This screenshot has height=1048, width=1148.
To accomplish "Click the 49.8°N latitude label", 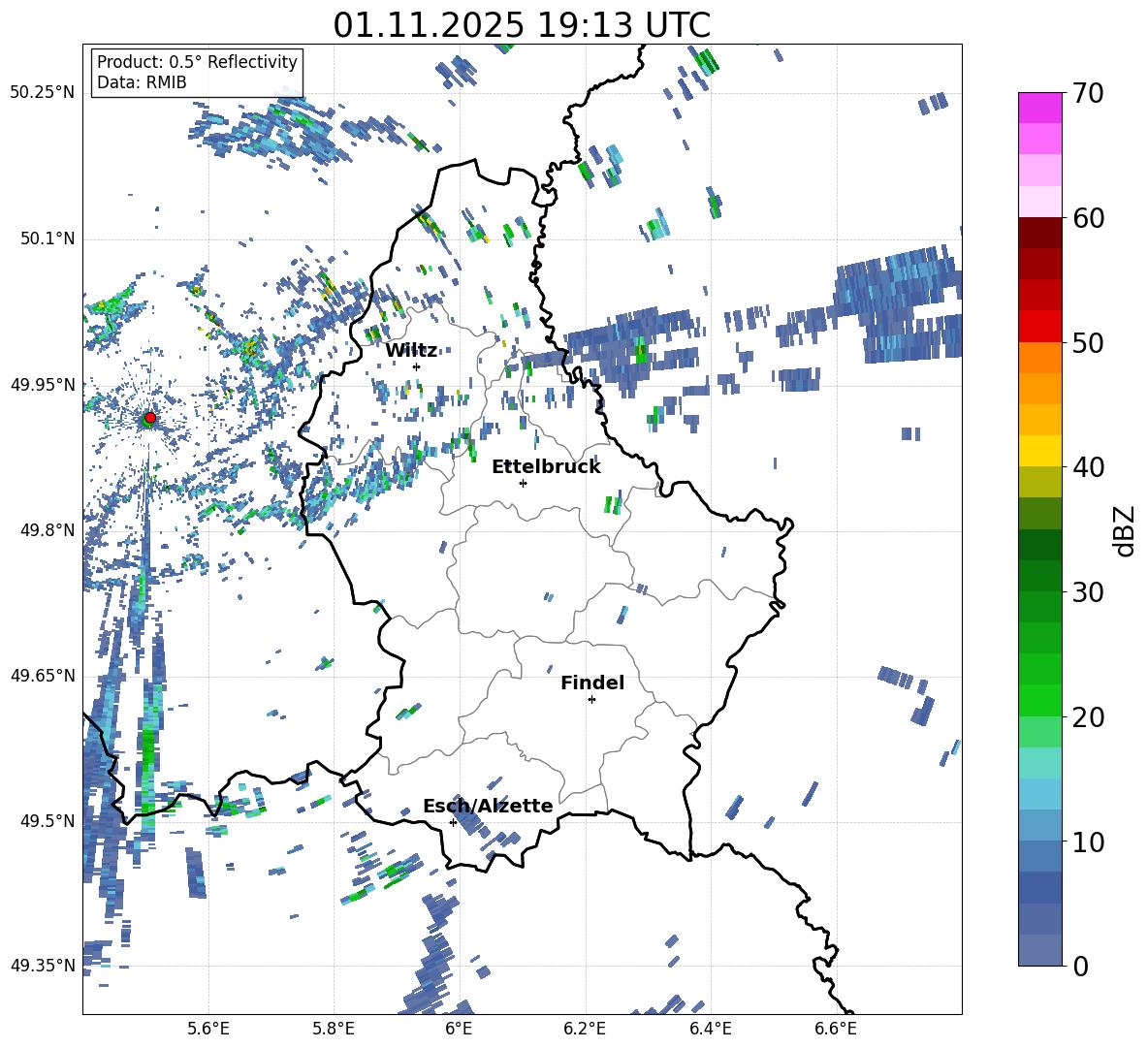I will click(48, 530).
